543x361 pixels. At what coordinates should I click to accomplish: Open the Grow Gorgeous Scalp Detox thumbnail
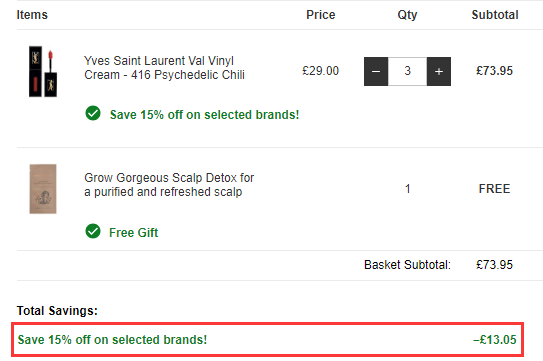[x=43, y=189]
